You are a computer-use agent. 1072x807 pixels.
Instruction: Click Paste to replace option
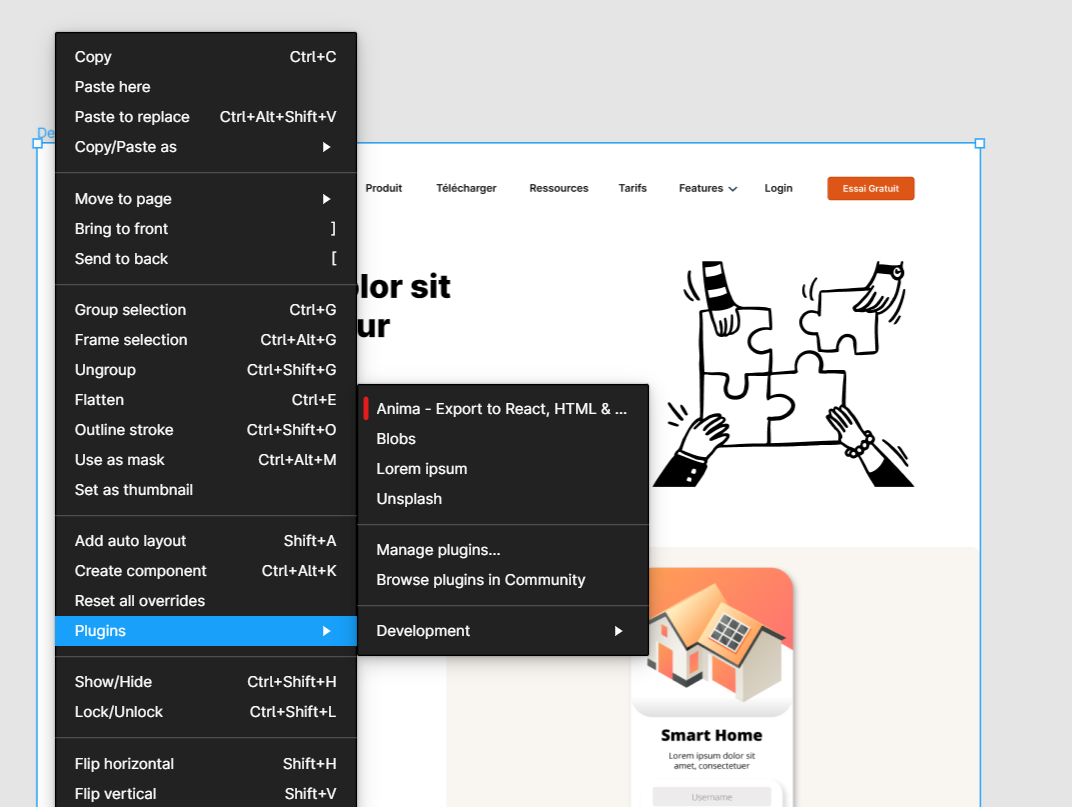206,117
